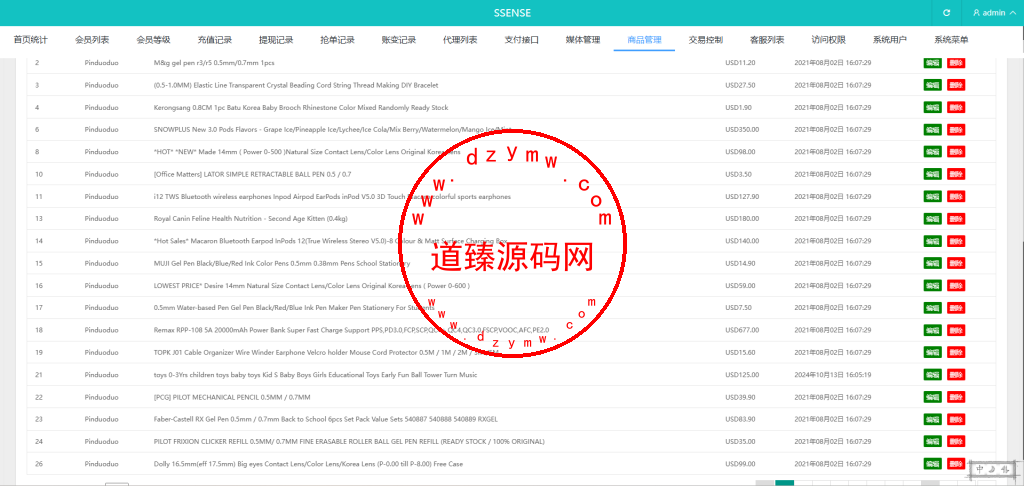Edit the MUJI Gel Pen row

point(933,263)
